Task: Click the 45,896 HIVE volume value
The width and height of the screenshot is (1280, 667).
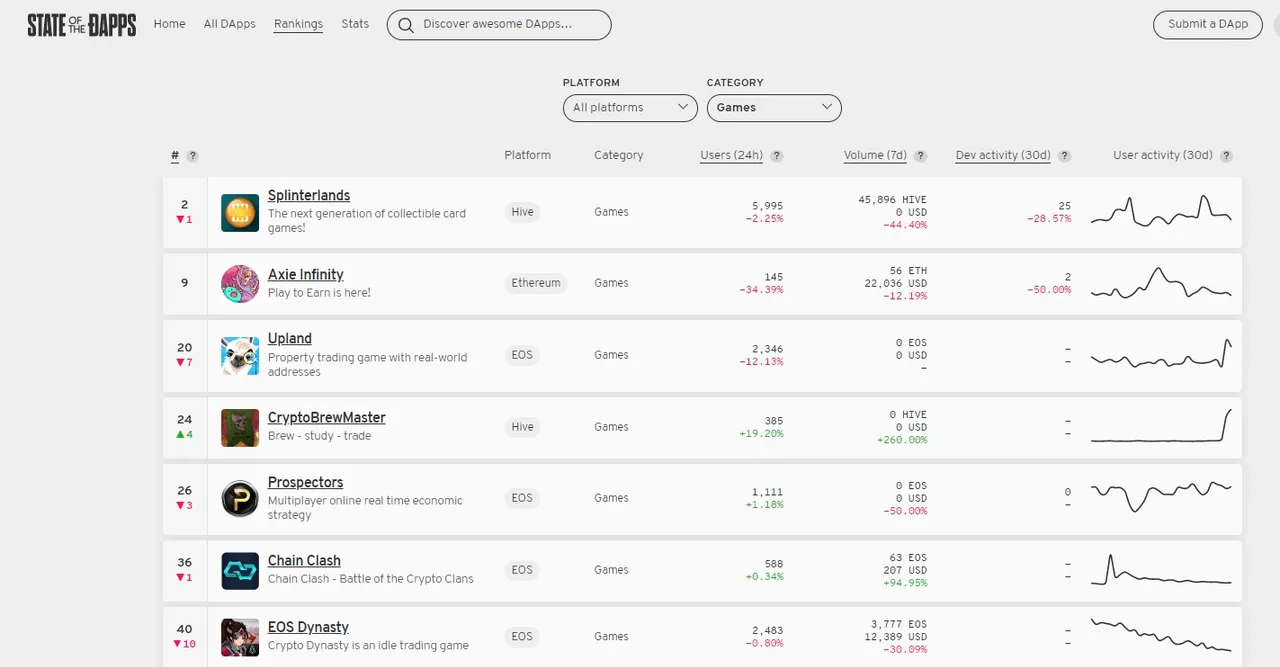Action: 893,200
